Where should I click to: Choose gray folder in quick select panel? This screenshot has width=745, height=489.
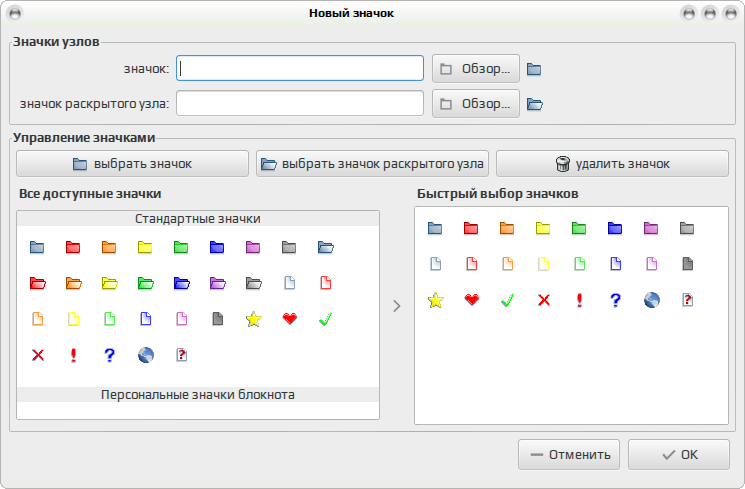click(687, 229)
